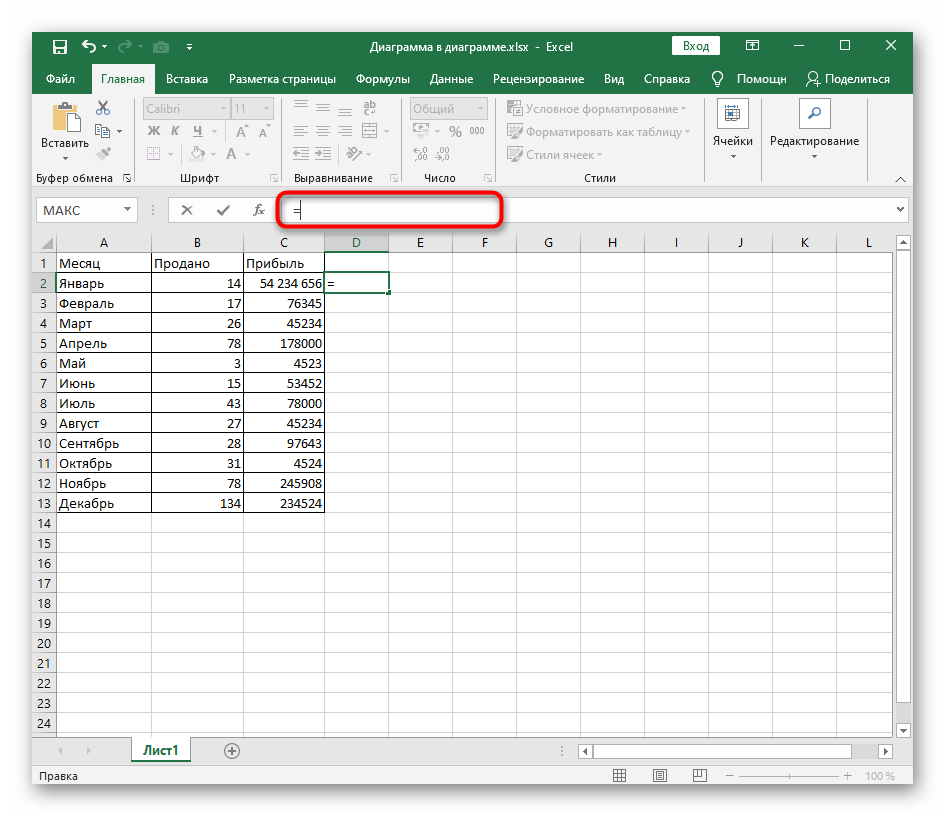Confirm formula entry with the checkmark icon
Screen dimensions: 945x816
tap(223, 210)
